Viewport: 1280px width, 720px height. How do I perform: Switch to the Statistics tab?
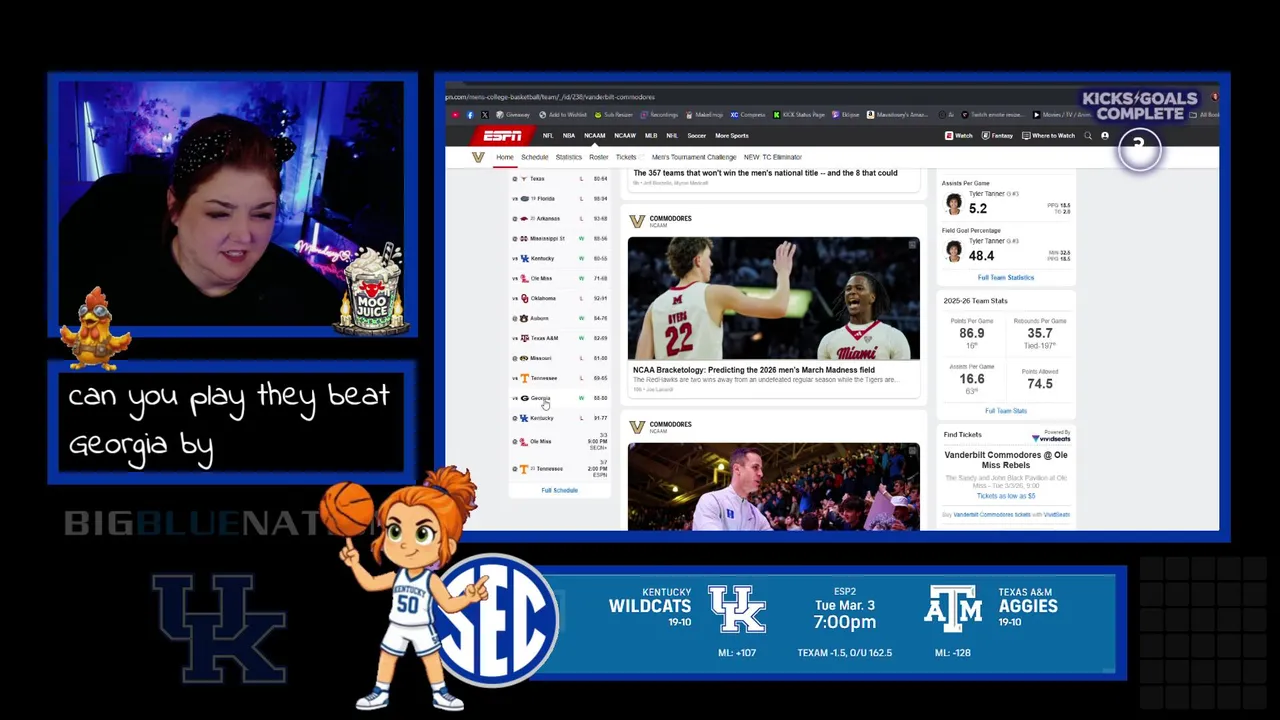point(569,157)
